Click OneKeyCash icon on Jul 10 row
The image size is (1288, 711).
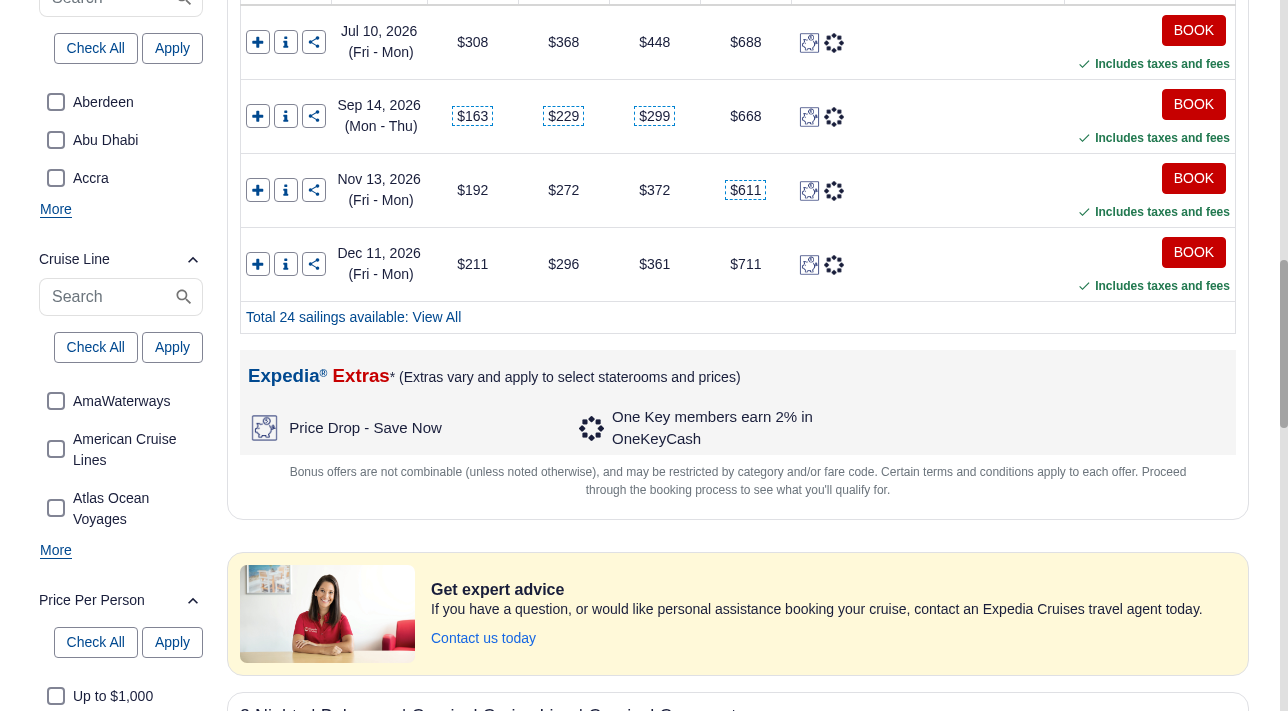tap(834, 43)
